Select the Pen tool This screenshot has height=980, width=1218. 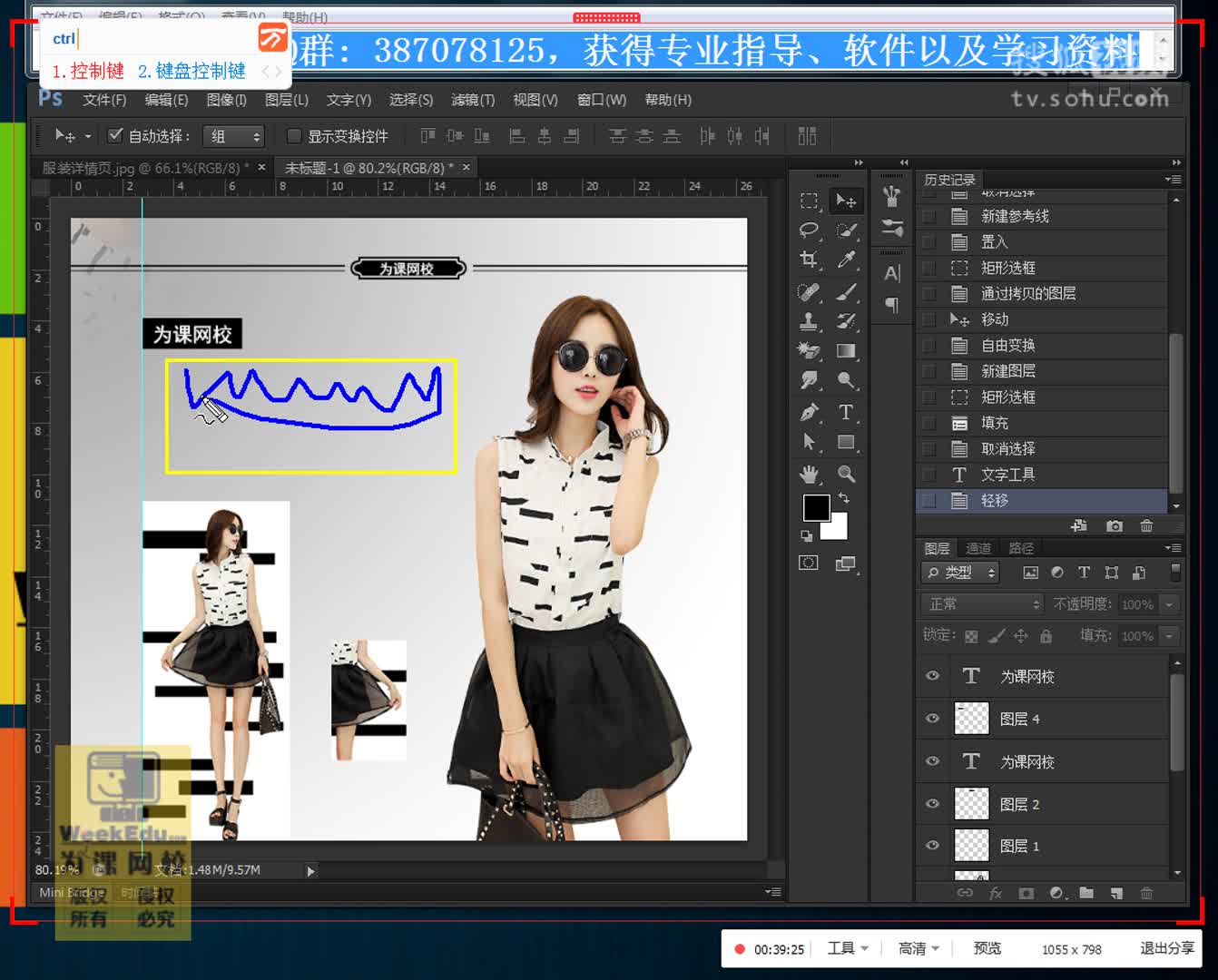pos(809,412)
